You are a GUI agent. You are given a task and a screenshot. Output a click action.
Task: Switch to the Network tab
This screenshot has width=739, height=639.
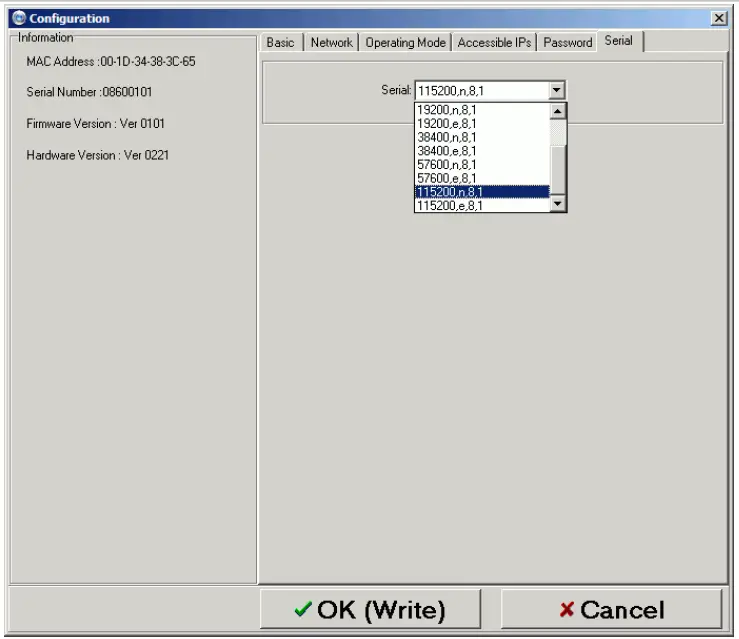(x=331, y=42)
